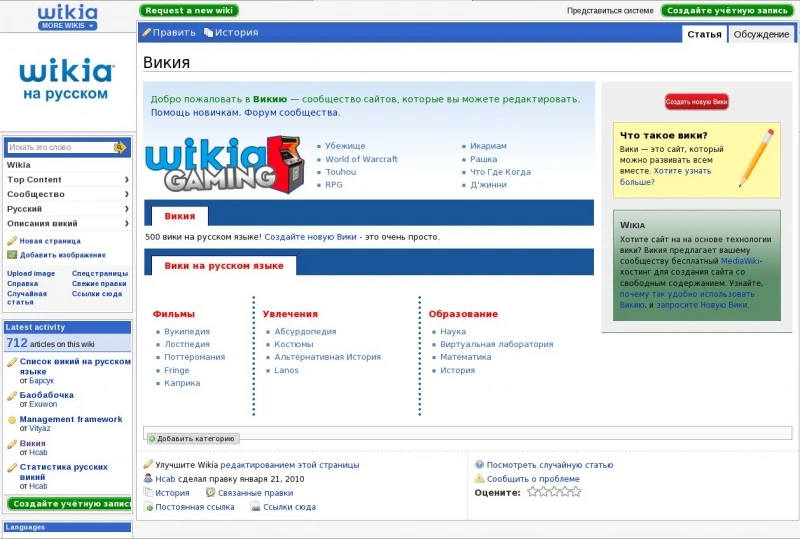Screen dimensions: 800x539
Task: Click the pencil icon beside Новая страница
Action: [12, 241]
